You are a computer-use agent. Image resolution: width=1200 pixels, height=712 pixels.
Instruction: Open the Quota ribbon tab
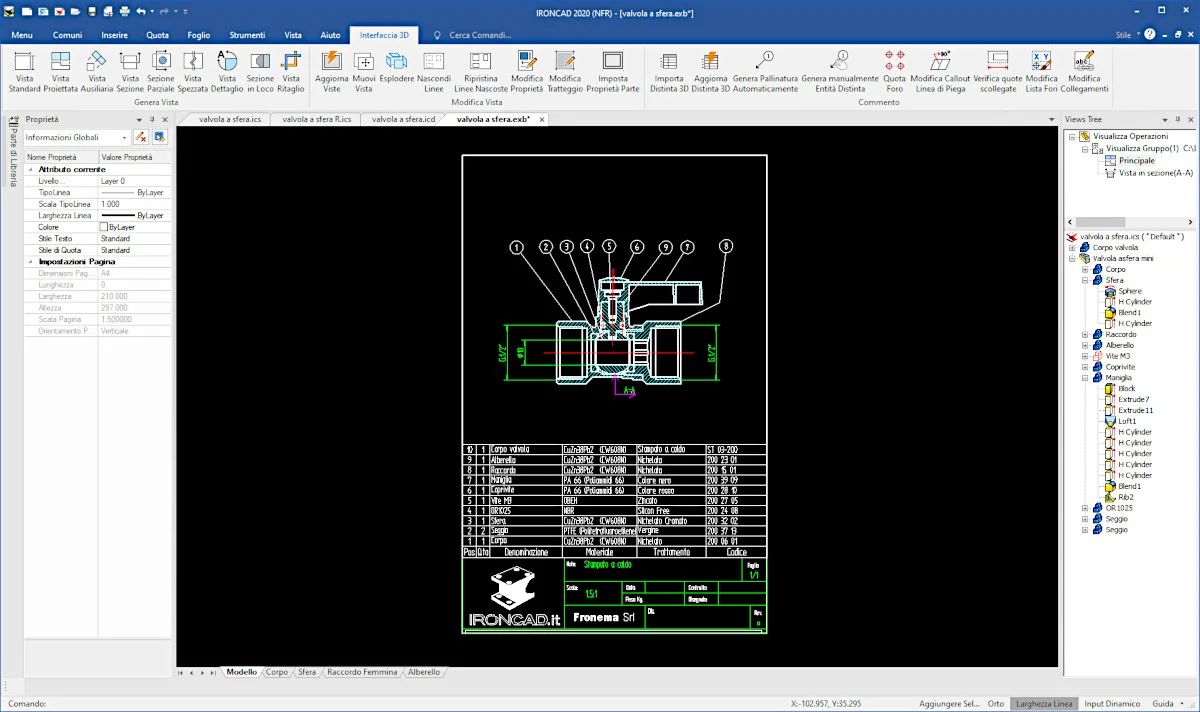tap(157, 35)
